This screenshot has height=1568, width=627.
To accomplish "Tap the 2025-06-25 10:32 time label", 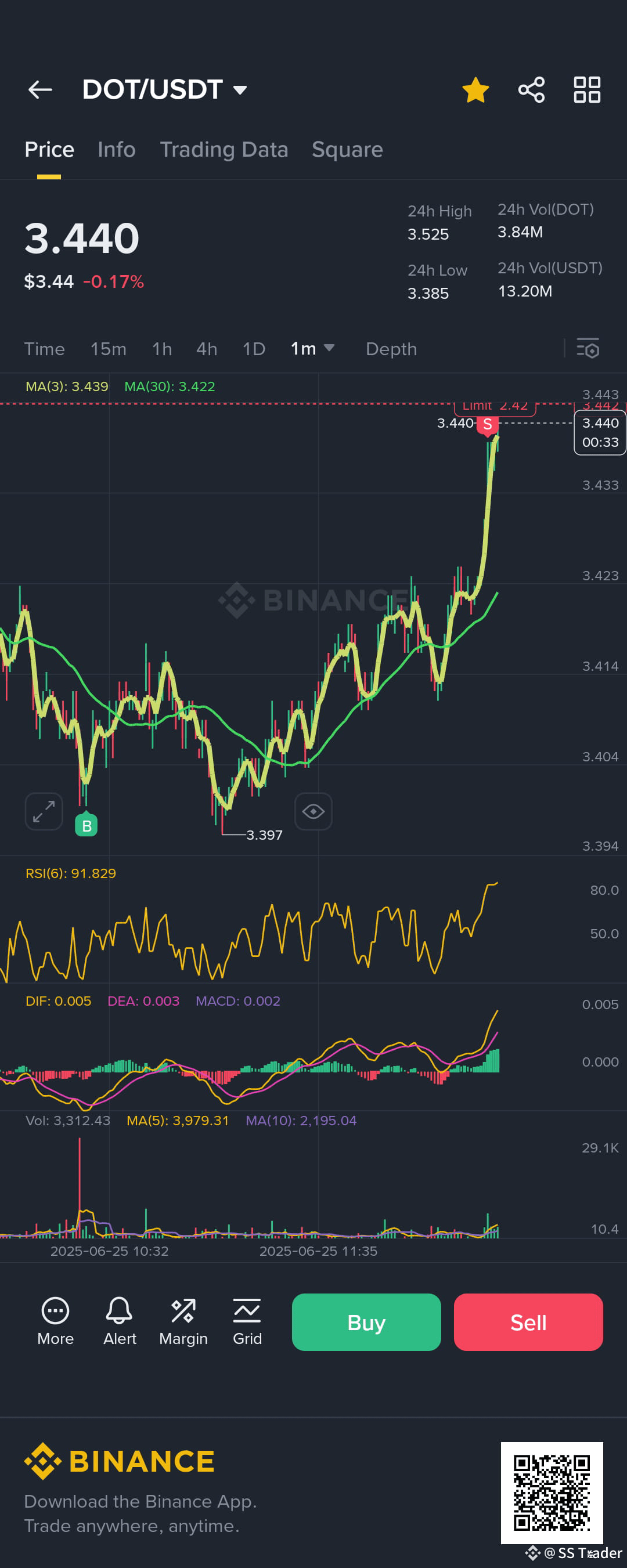I will [x=110, y=1251].
